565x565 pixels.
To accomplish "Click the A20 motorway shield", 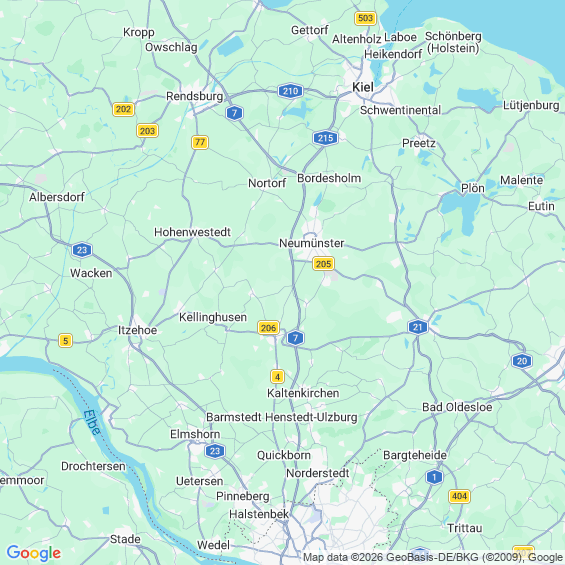I will [x=522, y=361].
